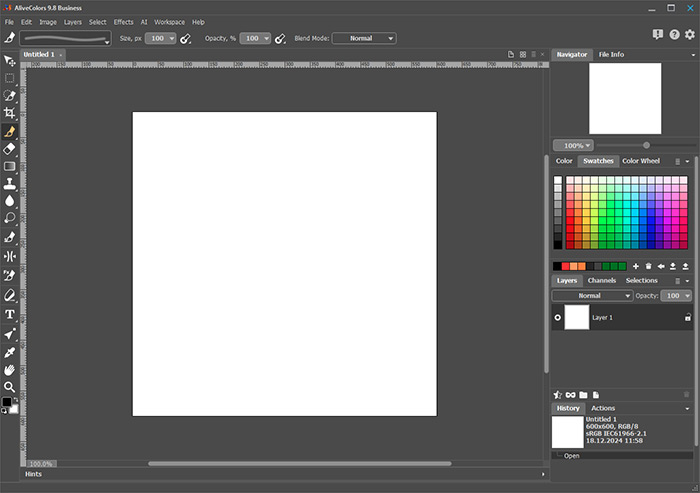The height and width of the screenshot is (493, 700).
Task: Switch to the Color Wheel tab
Action: point(641,161)
